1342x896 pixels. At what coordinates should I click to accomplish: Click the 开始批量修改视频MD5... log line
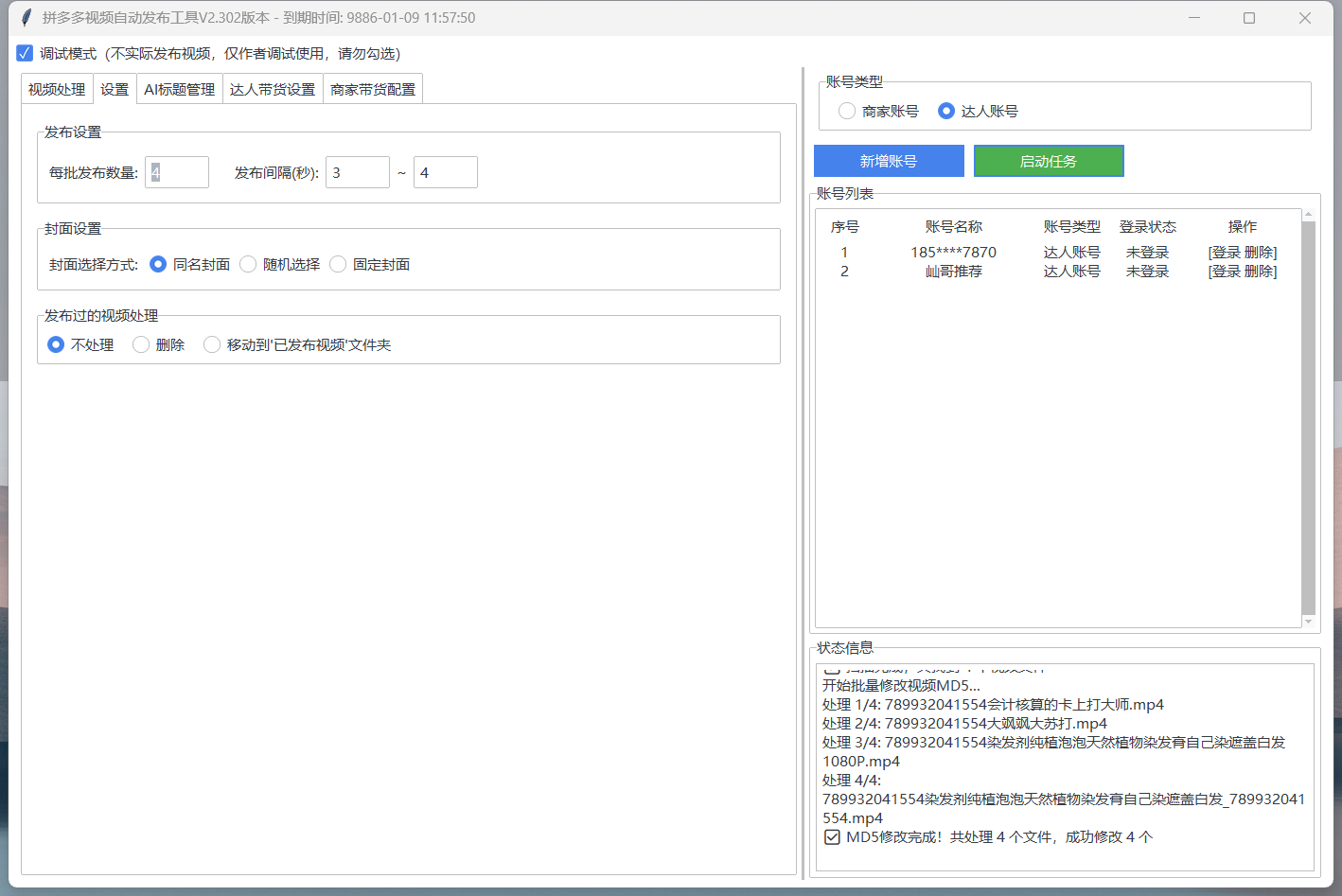(x=901, y=686)
